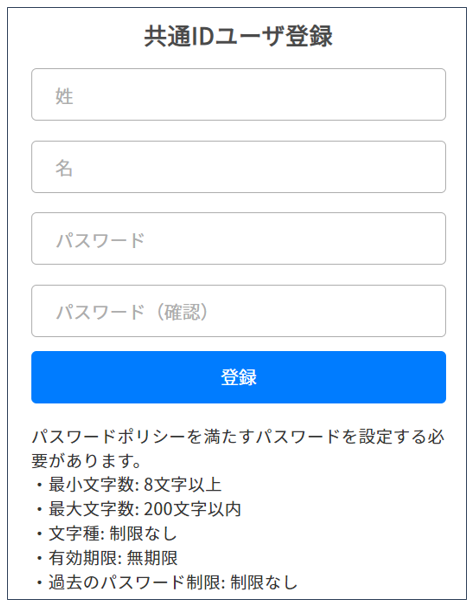Select the 文字種 policy bullet label
The height and width of the screenshot is (603, 472).
(74, 534)
